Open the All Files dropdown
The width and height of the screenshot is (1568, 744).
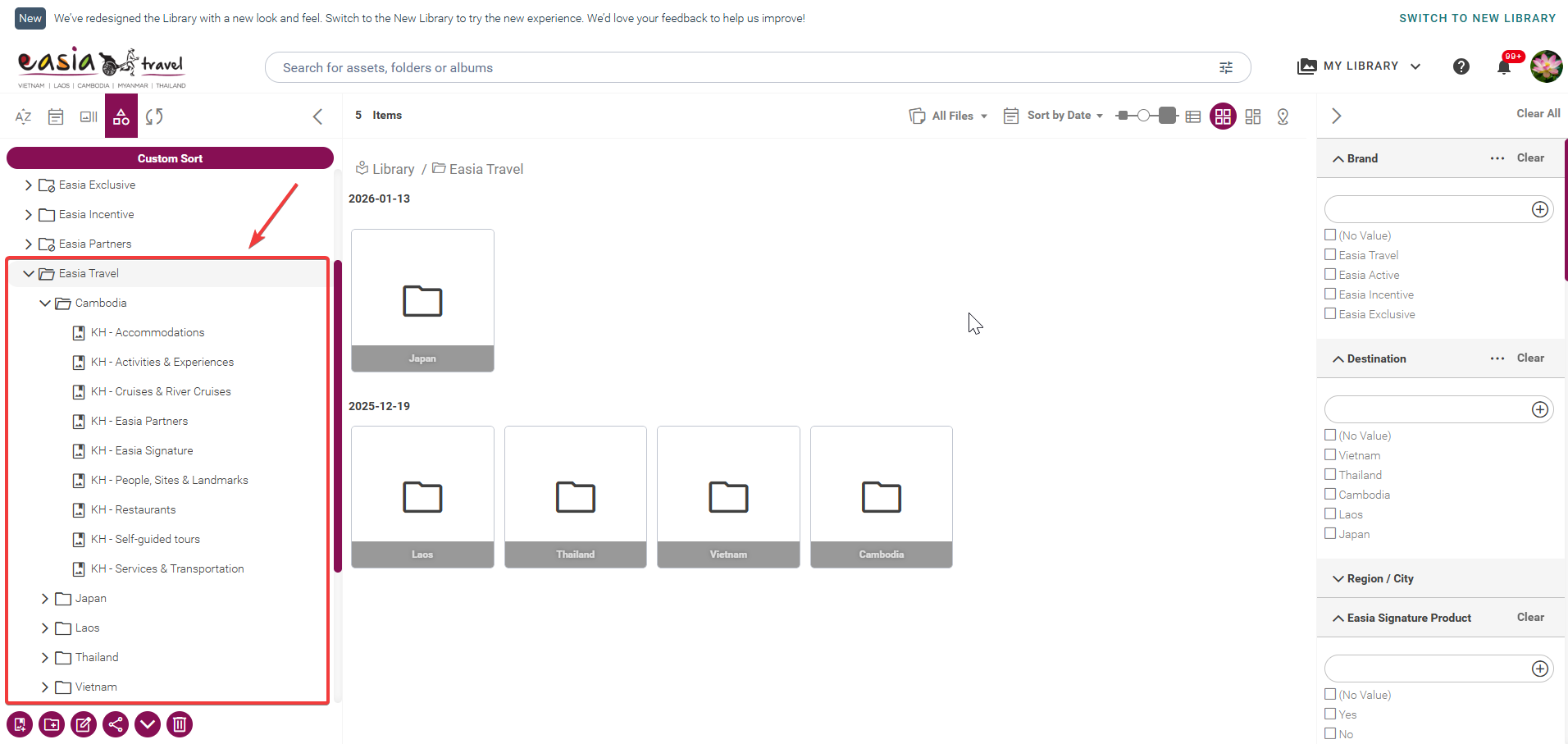[x=948, y=116]
